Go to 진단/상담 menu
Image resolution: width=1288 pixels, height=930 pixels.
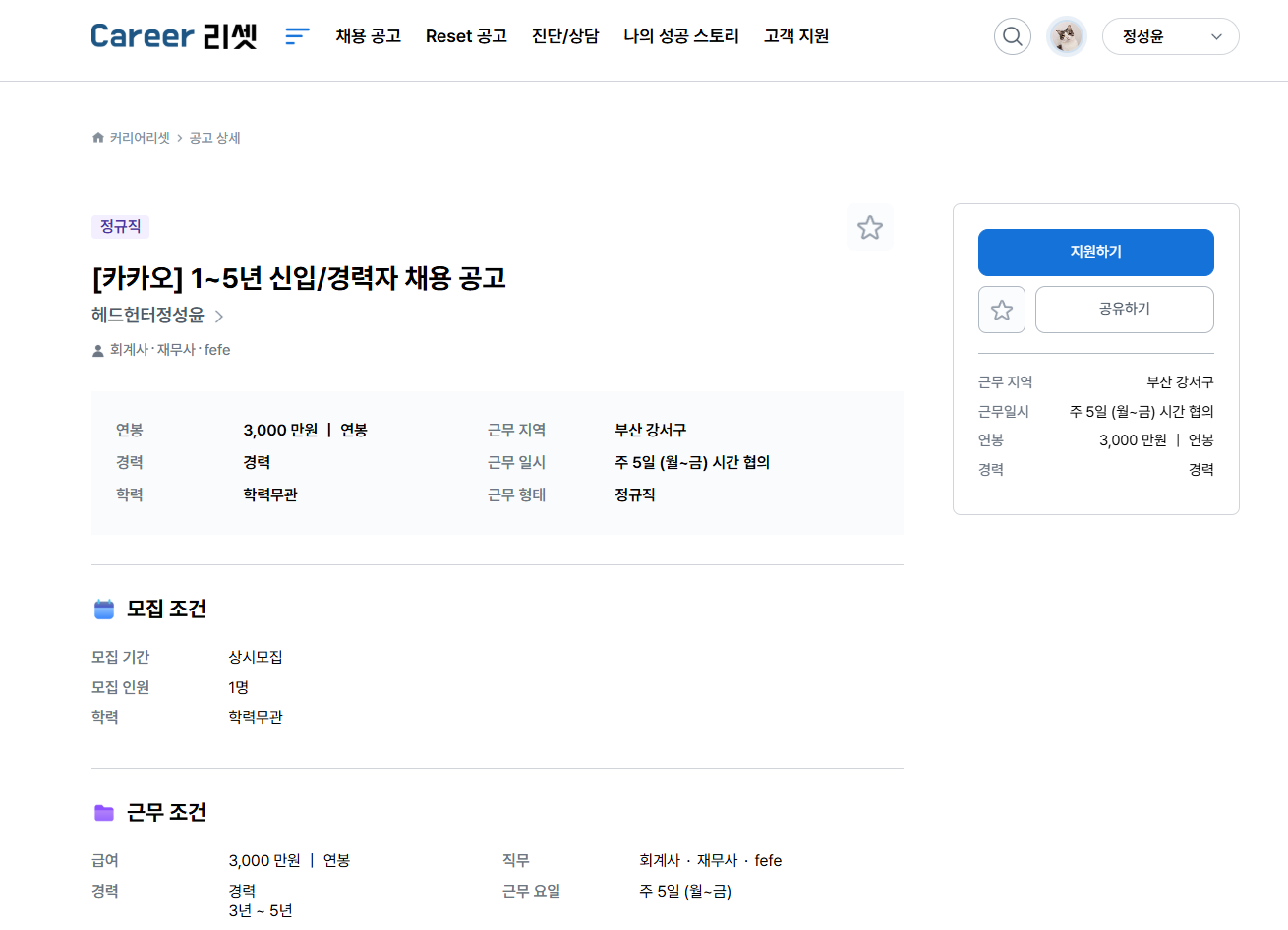[x=565, y=36]
